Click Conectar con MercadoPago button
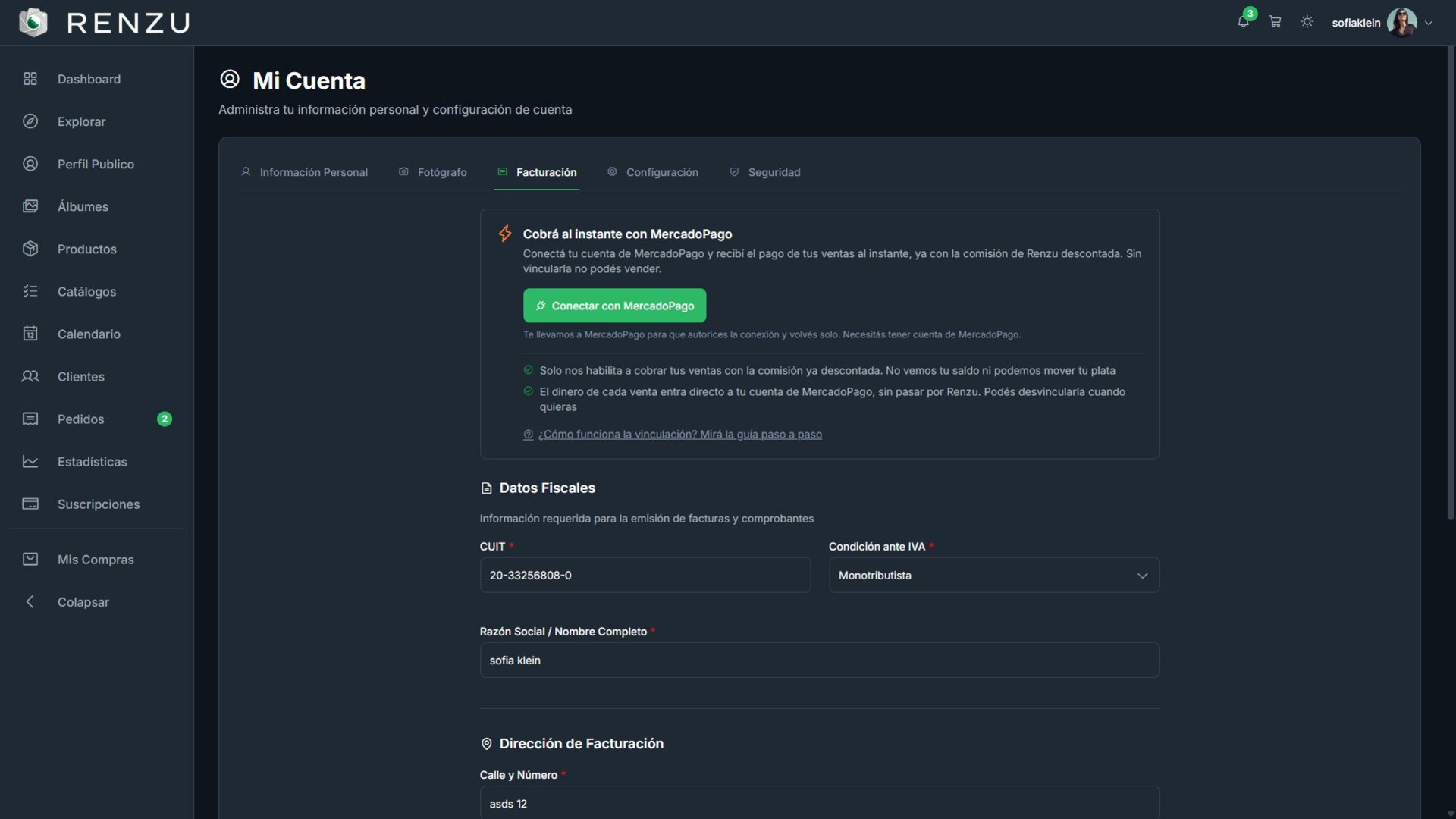This screenshot has width=1456, height=819. (x=614, y=306)
